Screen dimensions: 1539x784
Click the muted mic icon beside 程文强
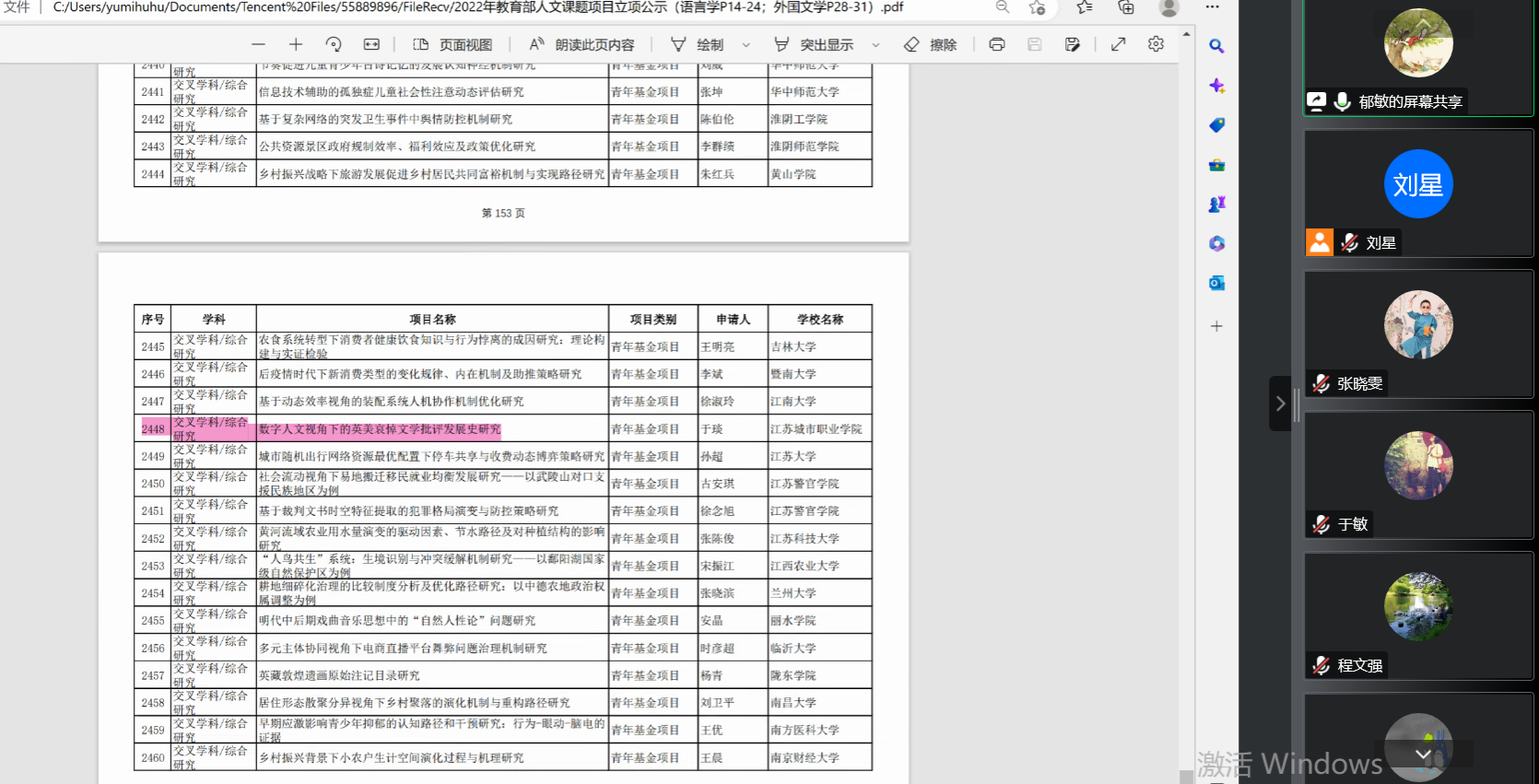1322,665
